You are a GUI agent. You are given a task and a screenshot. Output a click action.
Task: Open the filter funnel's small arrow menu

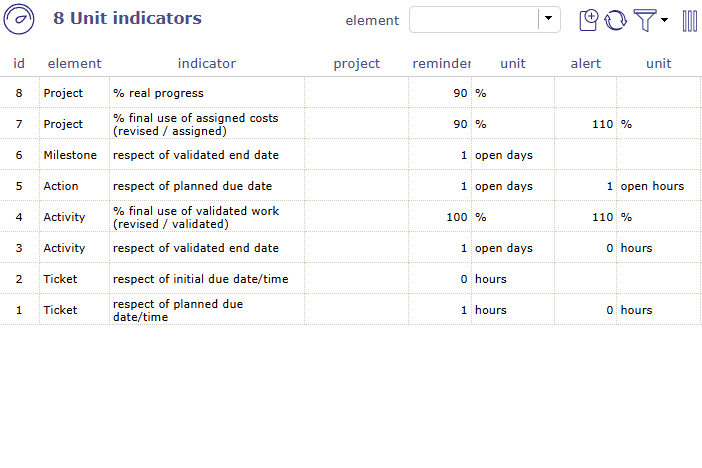pos(664,21)
